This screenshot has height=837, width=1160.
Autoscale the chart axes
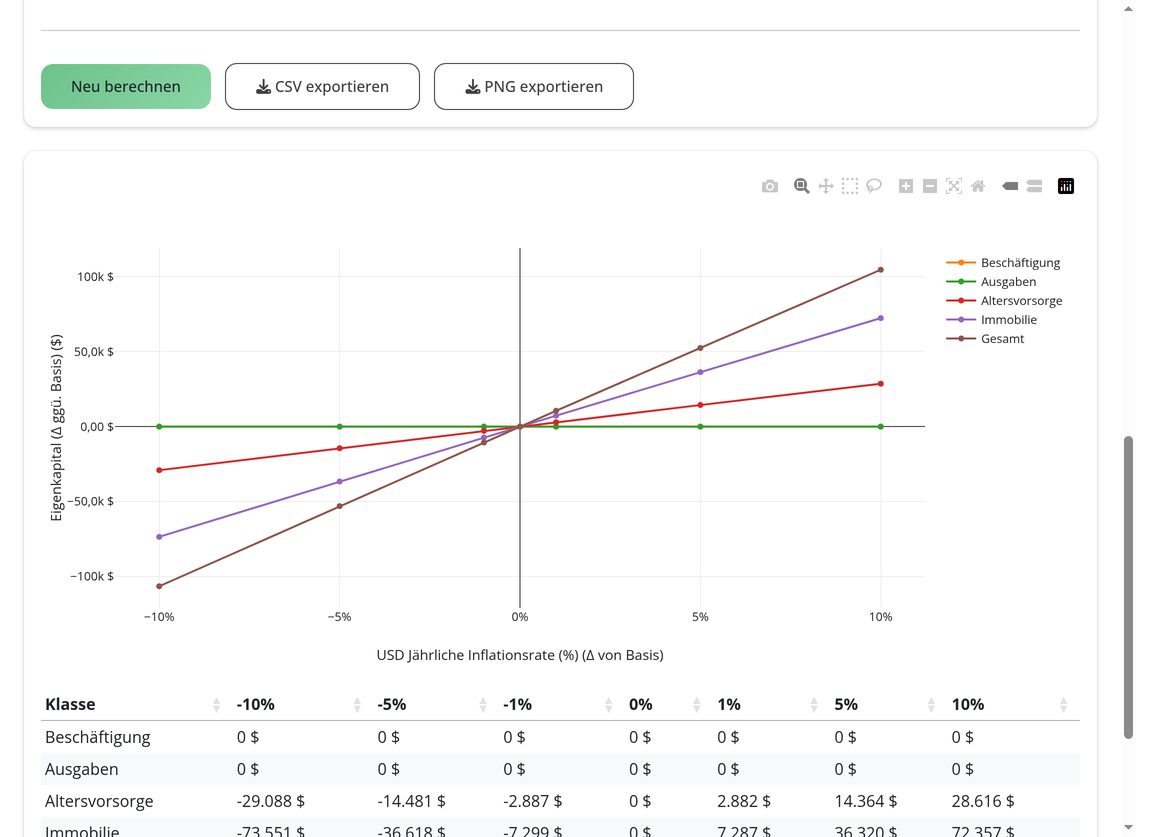click(954, 186)
